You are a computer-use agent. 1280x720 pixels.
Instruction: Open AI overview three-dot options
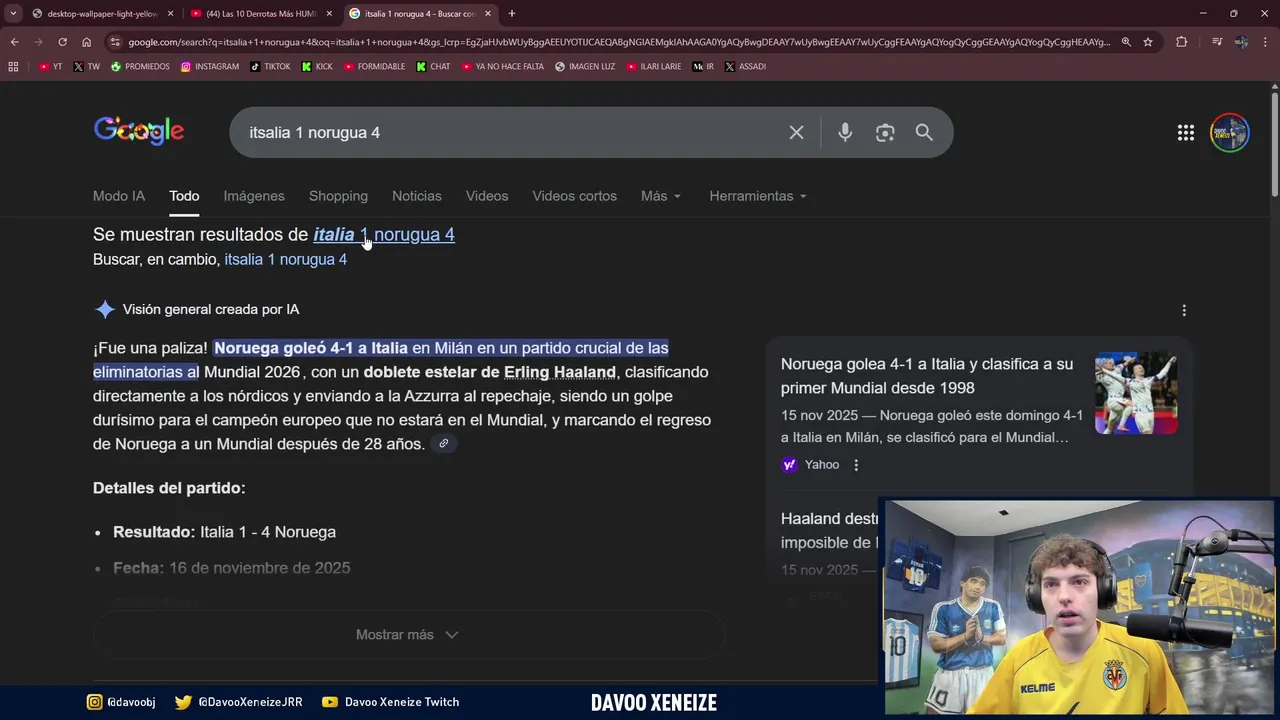(1184, 310)
